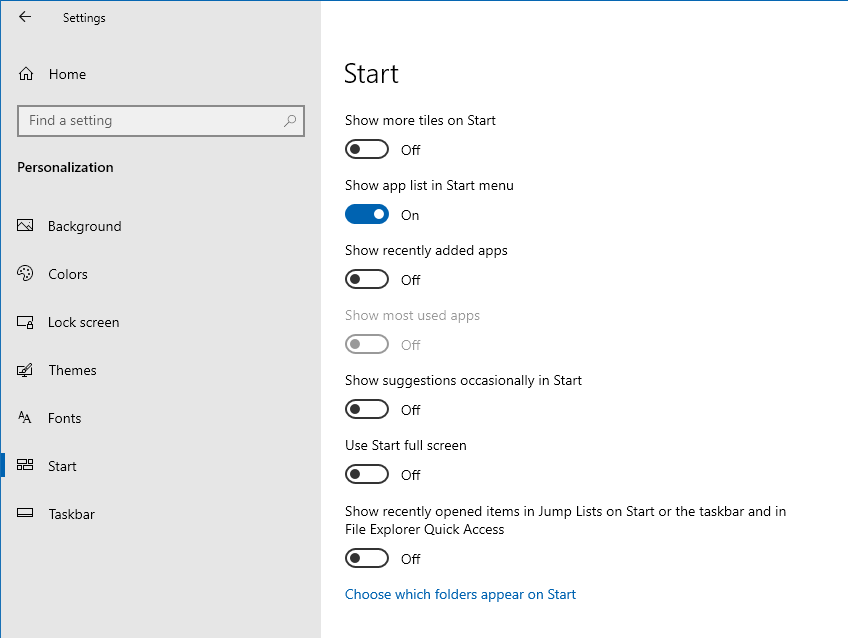Screen dimensions: 848x638
Task: Enable Show recently added apps
Action: click(x=367, y=278)
